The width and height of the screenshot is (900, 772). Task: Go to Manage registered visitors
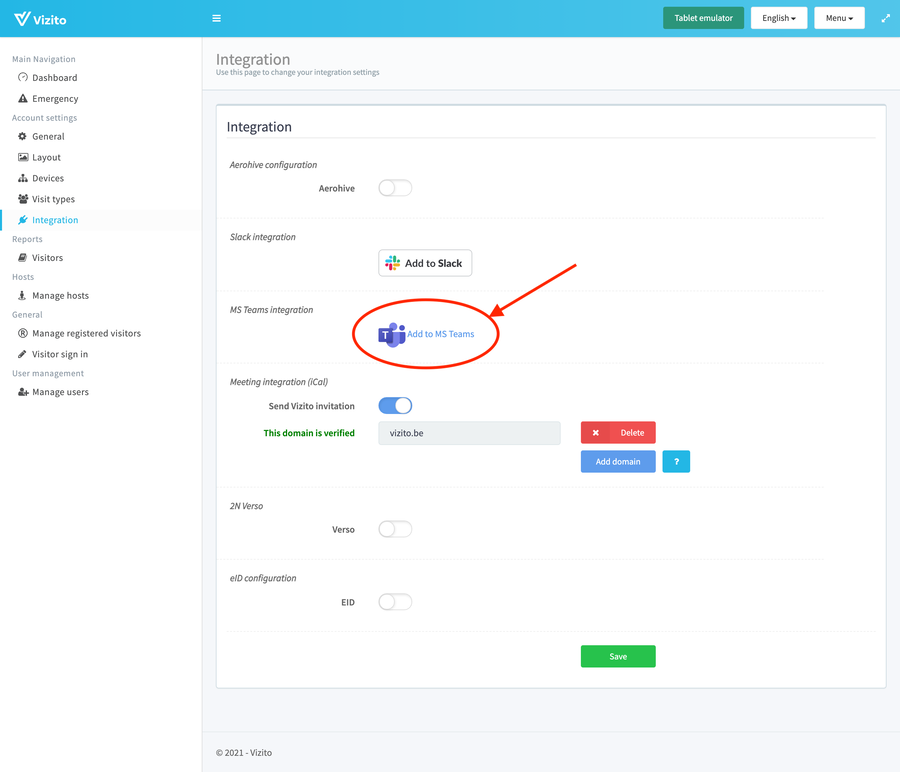86,333
